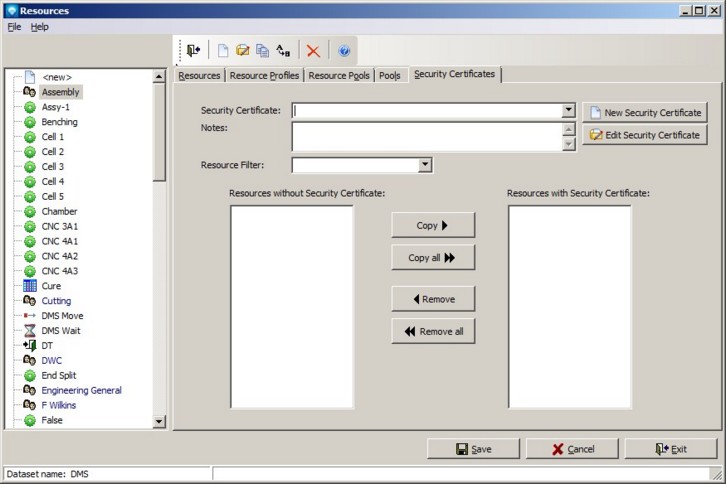
Task: Click the exit door icon in toolbar
Action: click(193, 51)
